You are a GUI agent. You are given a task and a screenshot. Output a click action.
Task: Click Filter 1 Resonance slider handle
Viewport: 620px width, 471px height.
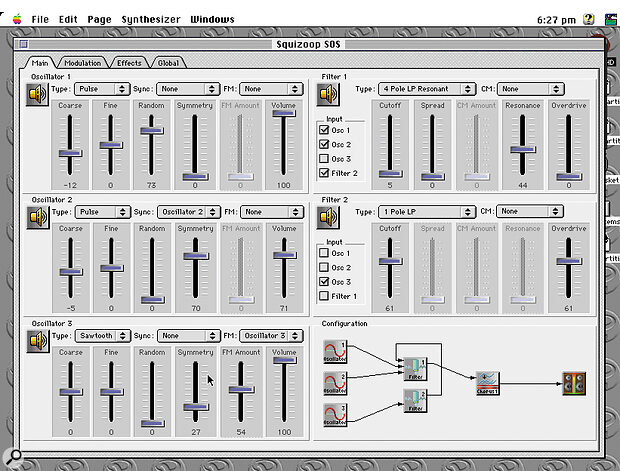pyautogui.click(x=522, y=149)
